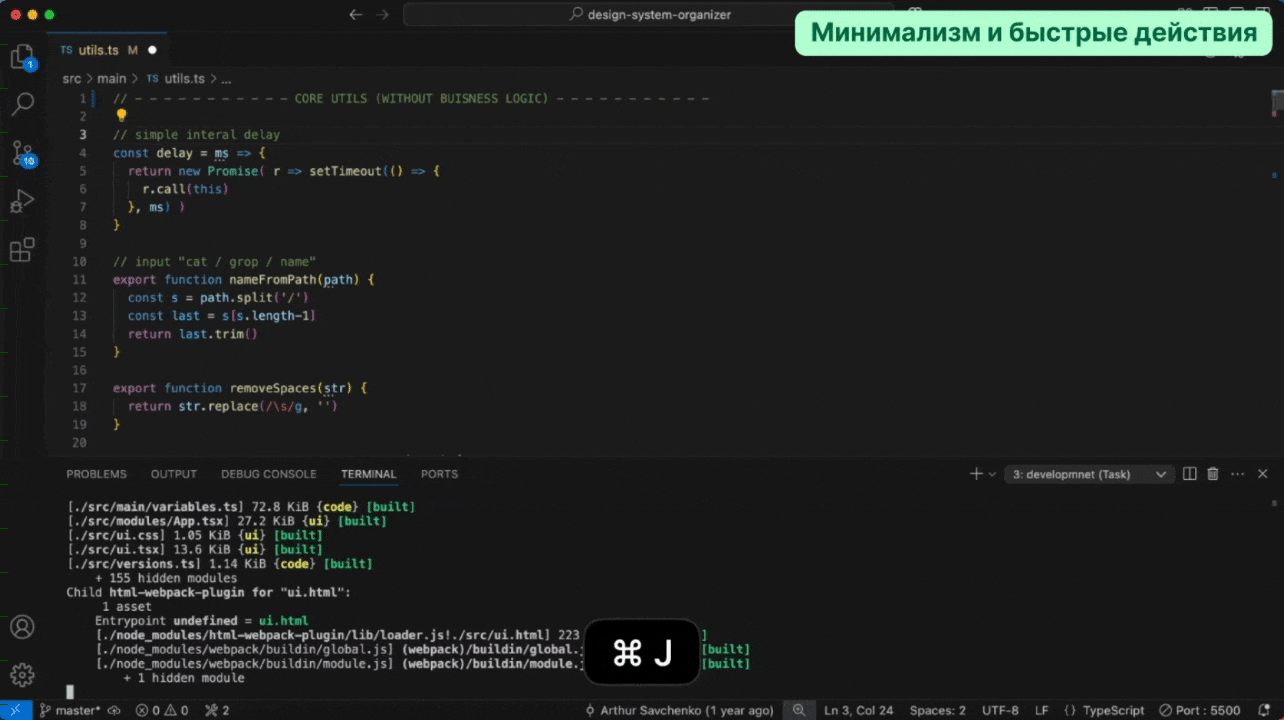Viewport: 1284px width, 720px height.
Task: Click the './src/modules/App.tsx' terminal line
Action: click(227, 521)
